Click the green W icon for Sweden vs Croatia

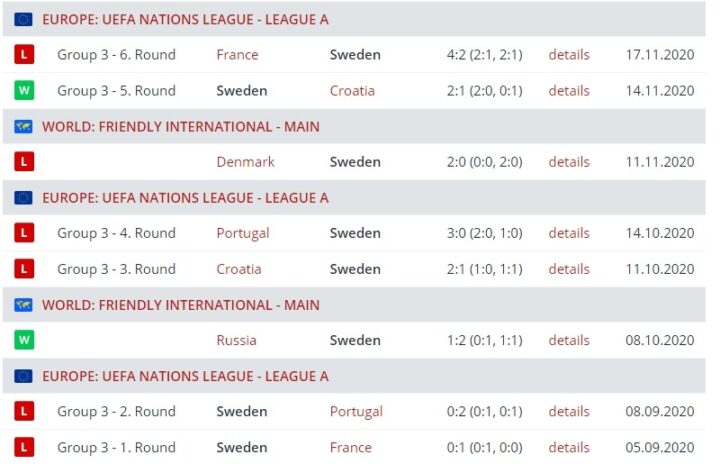tap(24, 91)
